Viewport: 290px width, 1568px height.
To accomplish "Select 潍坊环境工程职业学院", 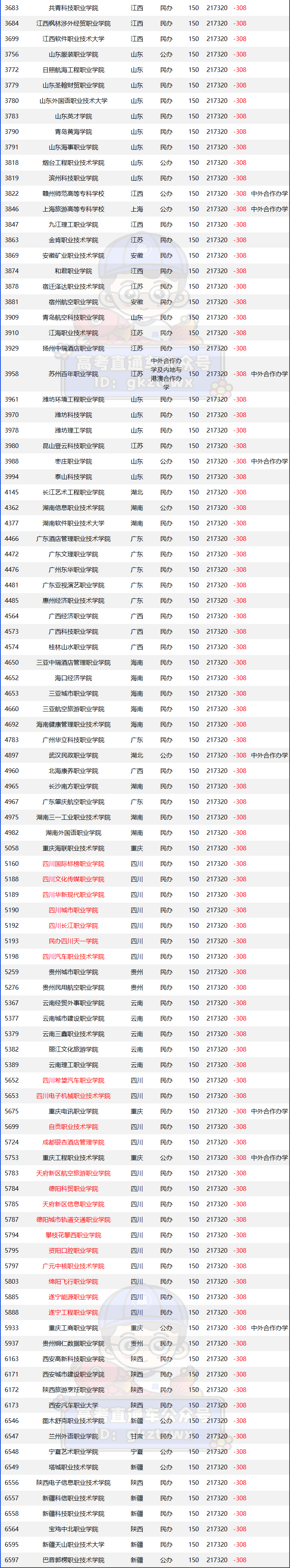I will (73, 399).
